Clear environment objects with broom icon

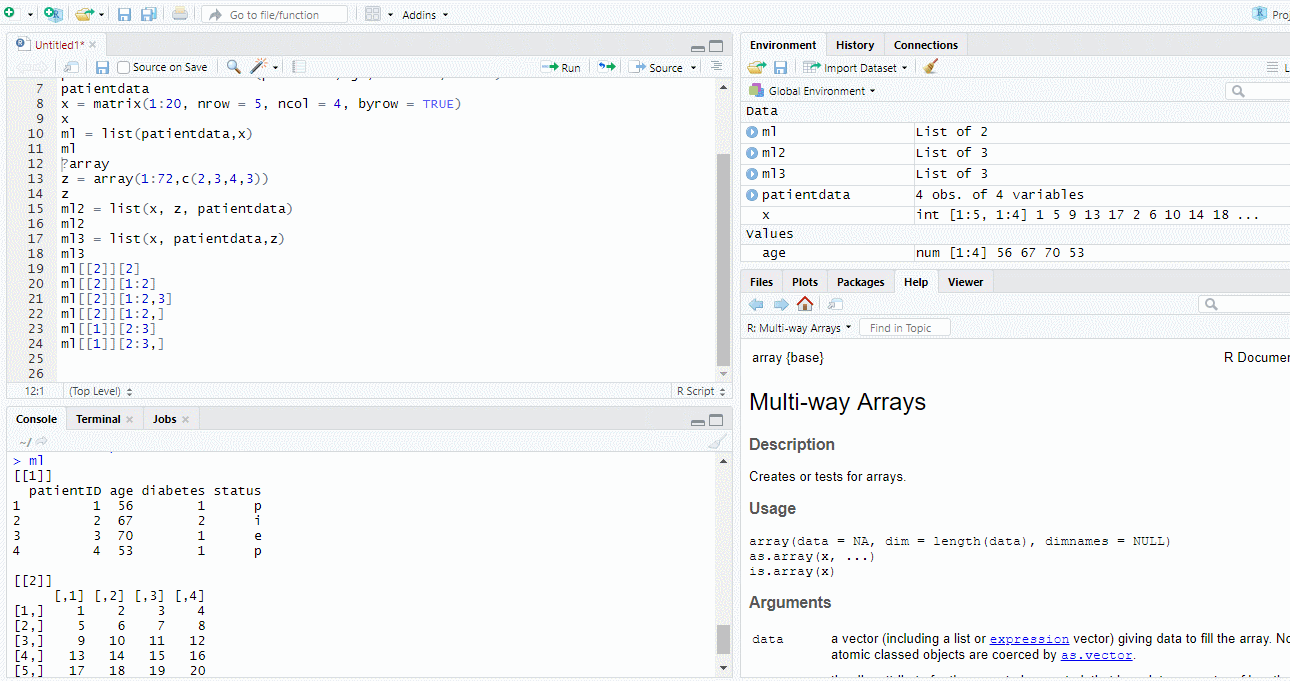pos(931,67)
